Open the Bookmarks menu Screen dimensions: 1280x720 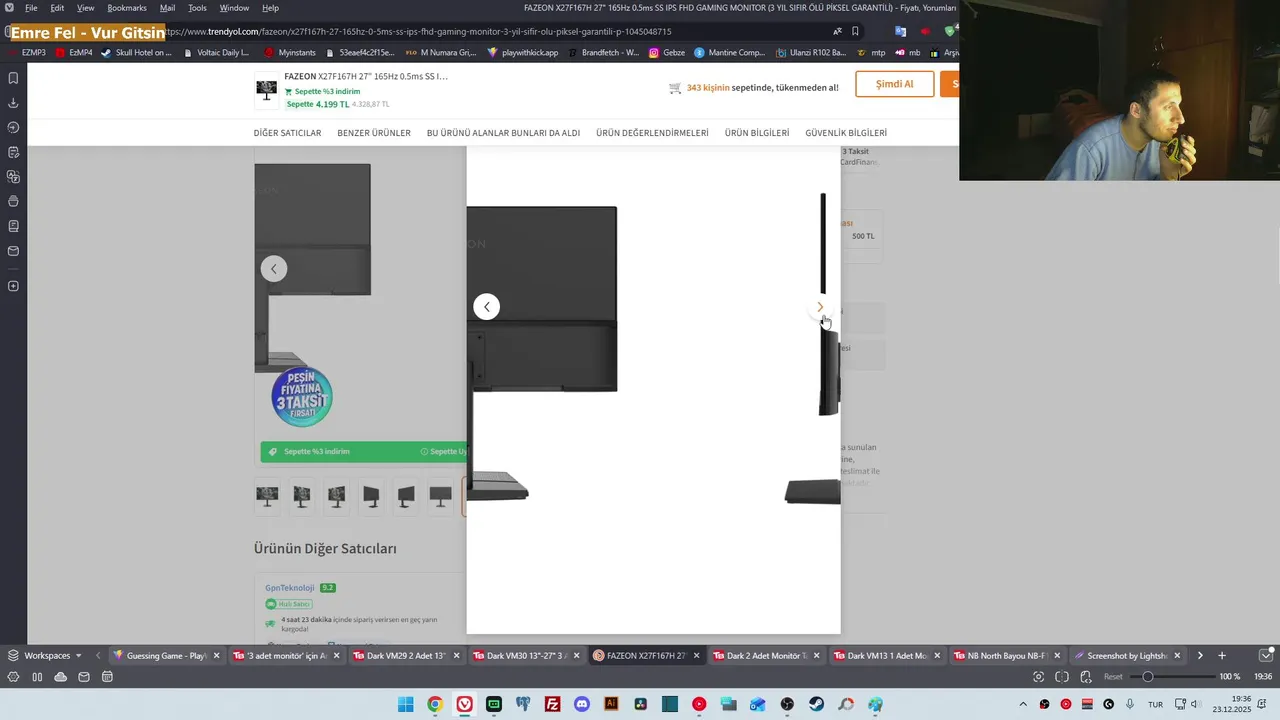pyautogui.click(x=127, y=8)
